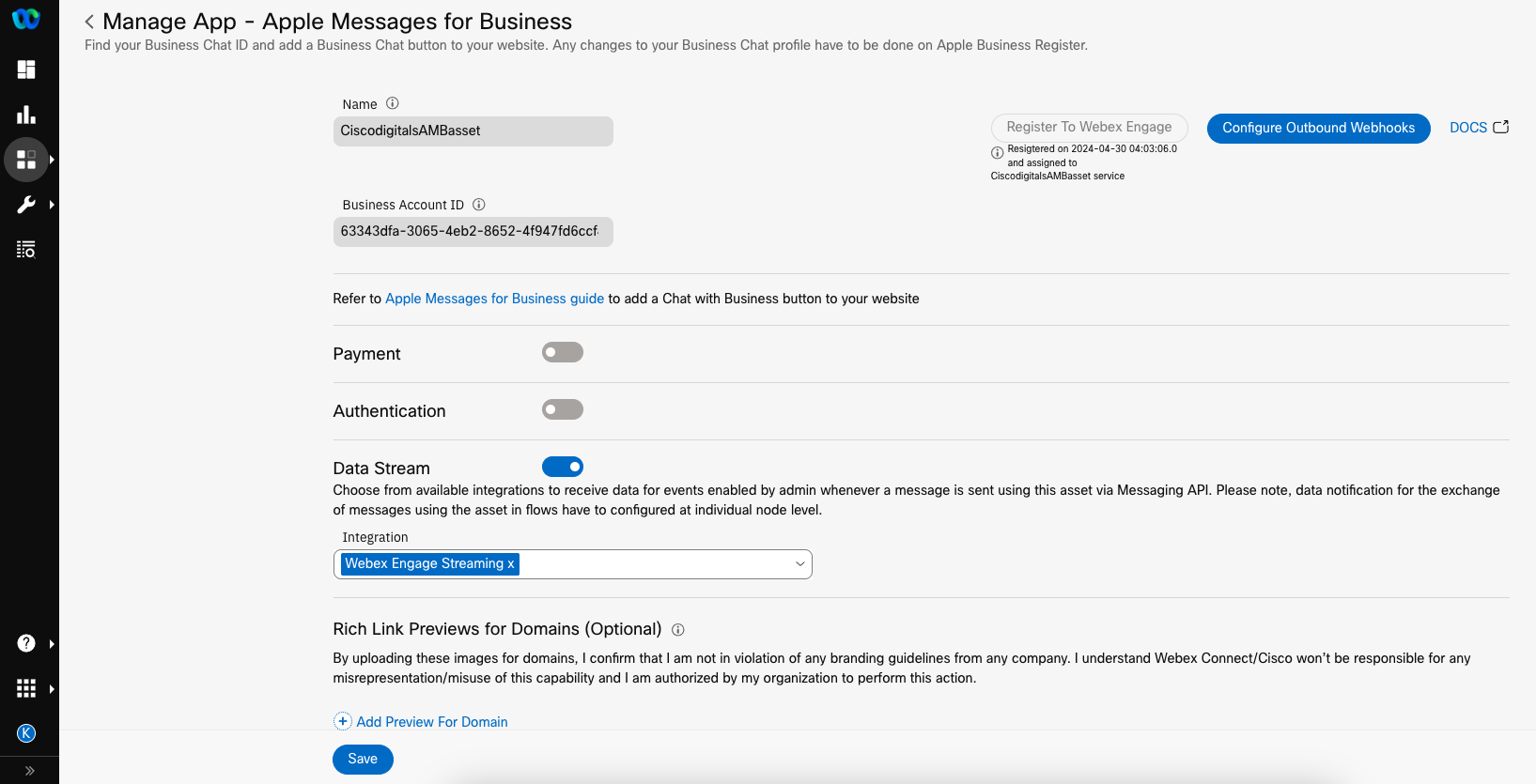Click inside the Integration select box
Screen dimensions: 1536x784
[x=572, y=564]
